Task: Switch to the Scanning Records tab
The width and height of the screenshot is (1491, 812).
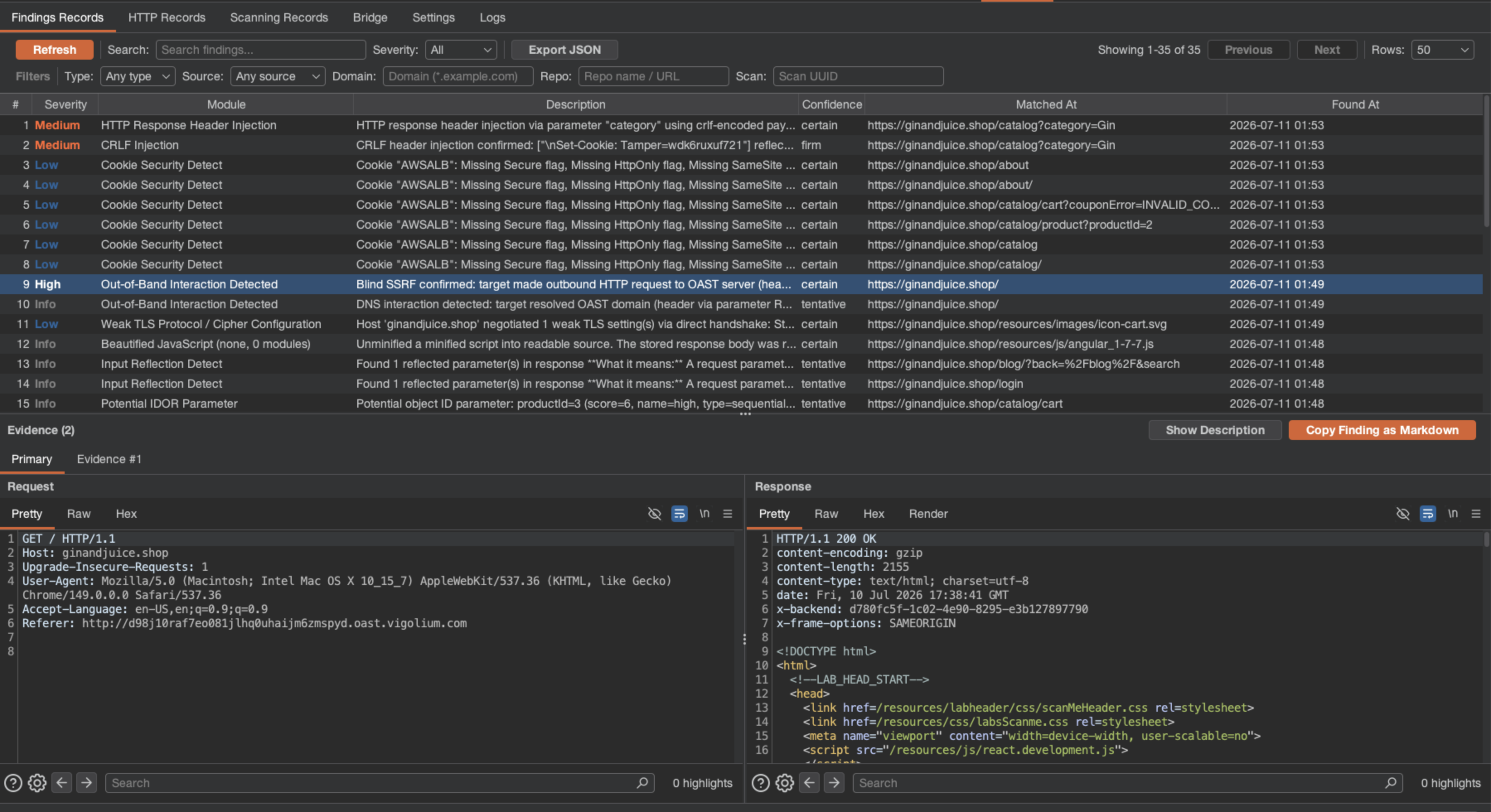Action: coord(279,17)
